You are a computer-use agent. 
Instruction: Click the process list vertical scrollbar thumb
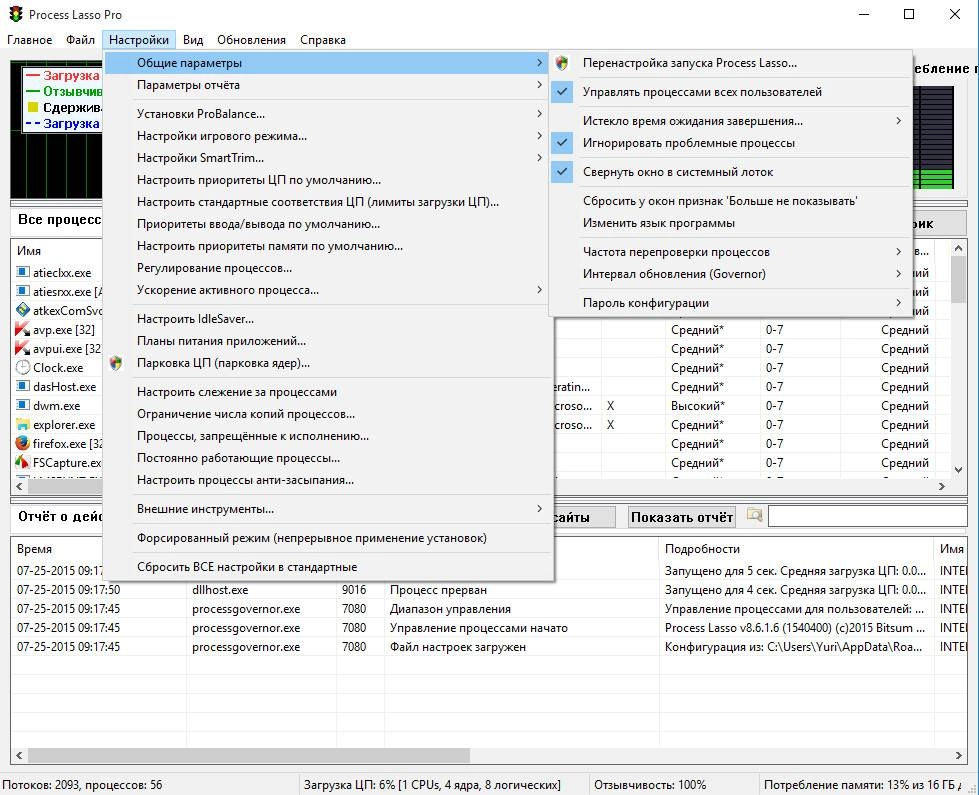click(x=958, y=279)
